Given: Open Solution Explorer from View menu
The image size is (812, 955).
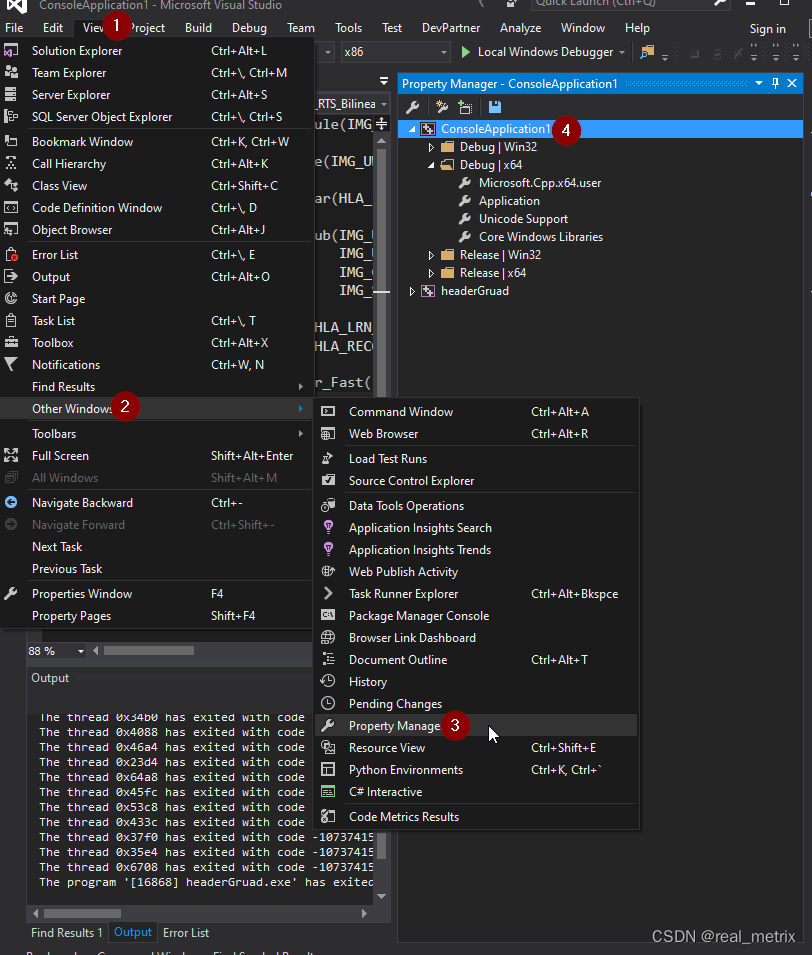Looking at the screenshot, I should pos(156,51).
